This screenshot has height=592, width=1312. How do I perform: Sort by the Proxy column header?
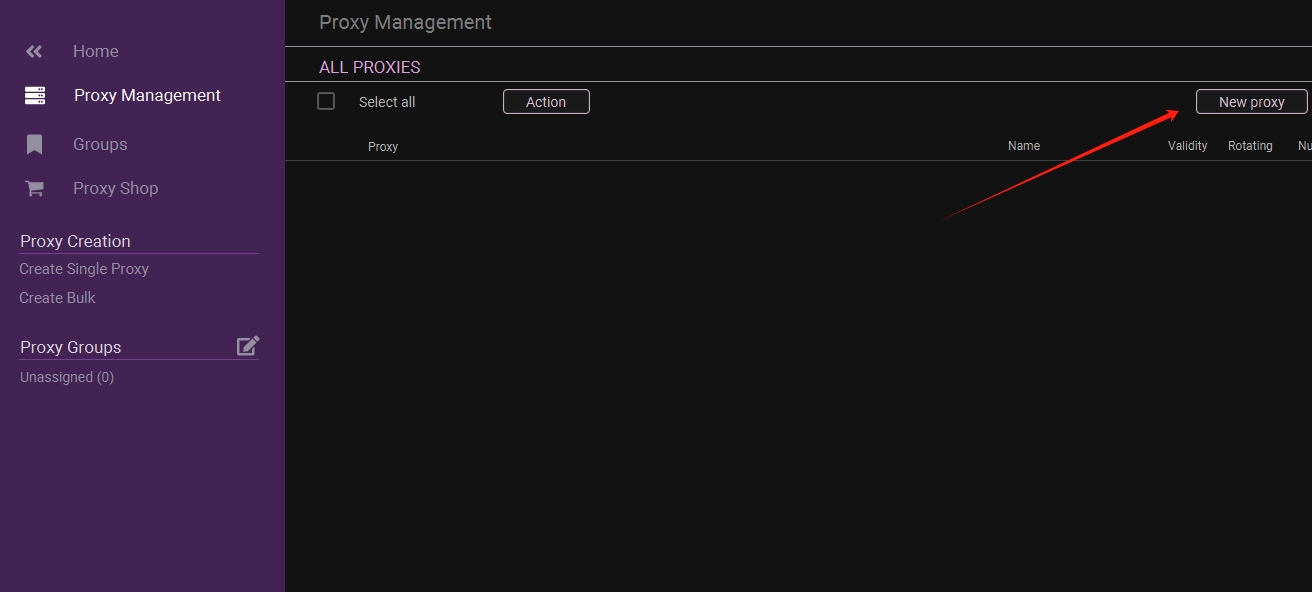[383, 147]
